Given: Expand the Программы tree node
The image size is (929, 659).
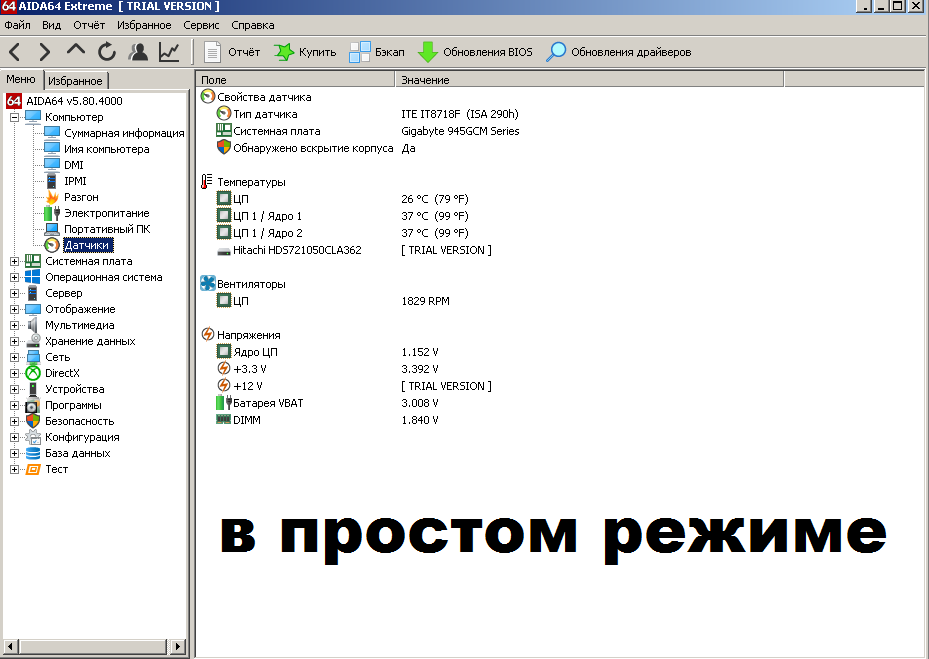Looking at the screenshot, I should [x=14, y=405].
